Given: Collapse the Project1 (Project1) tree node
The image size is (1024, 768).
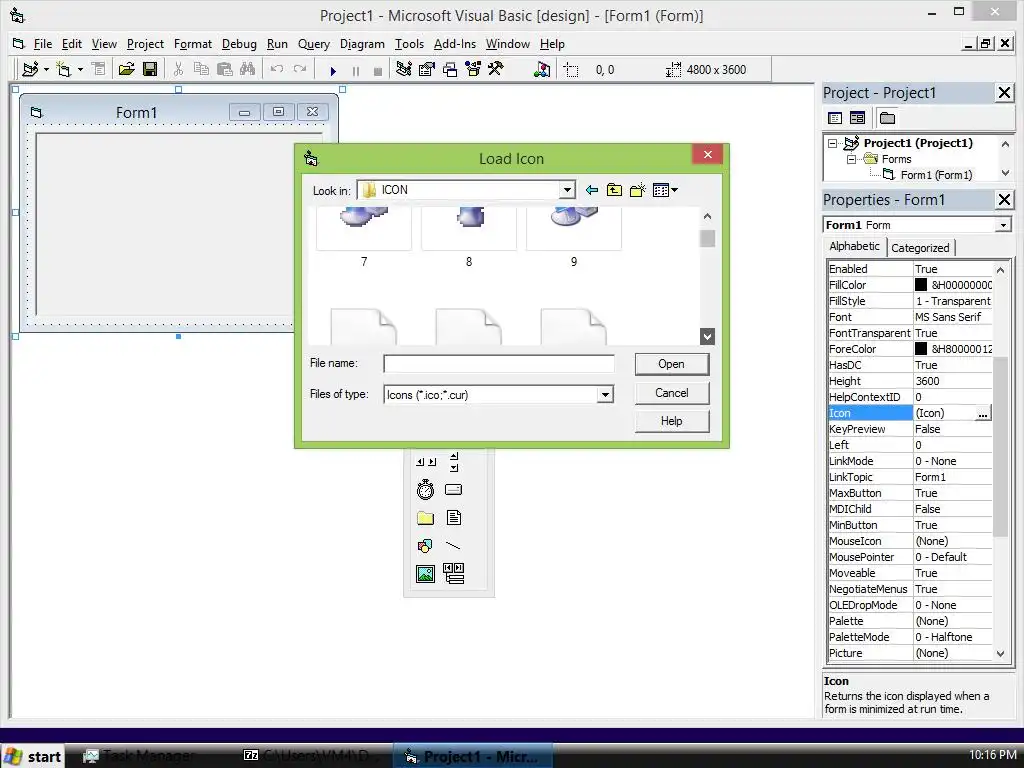Looking at the screenshot, I should [832, 143].
